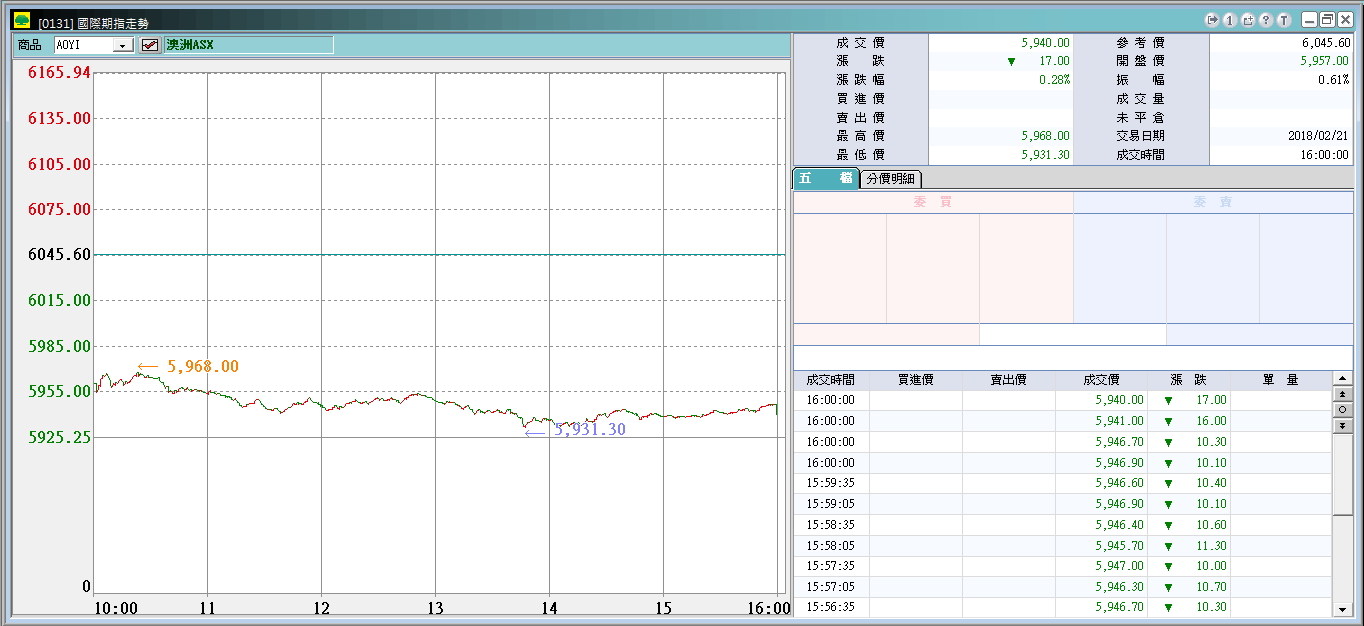Select the 15:57:35 trade row
The image size is (1364, 626).
(x=1062, y=566)
